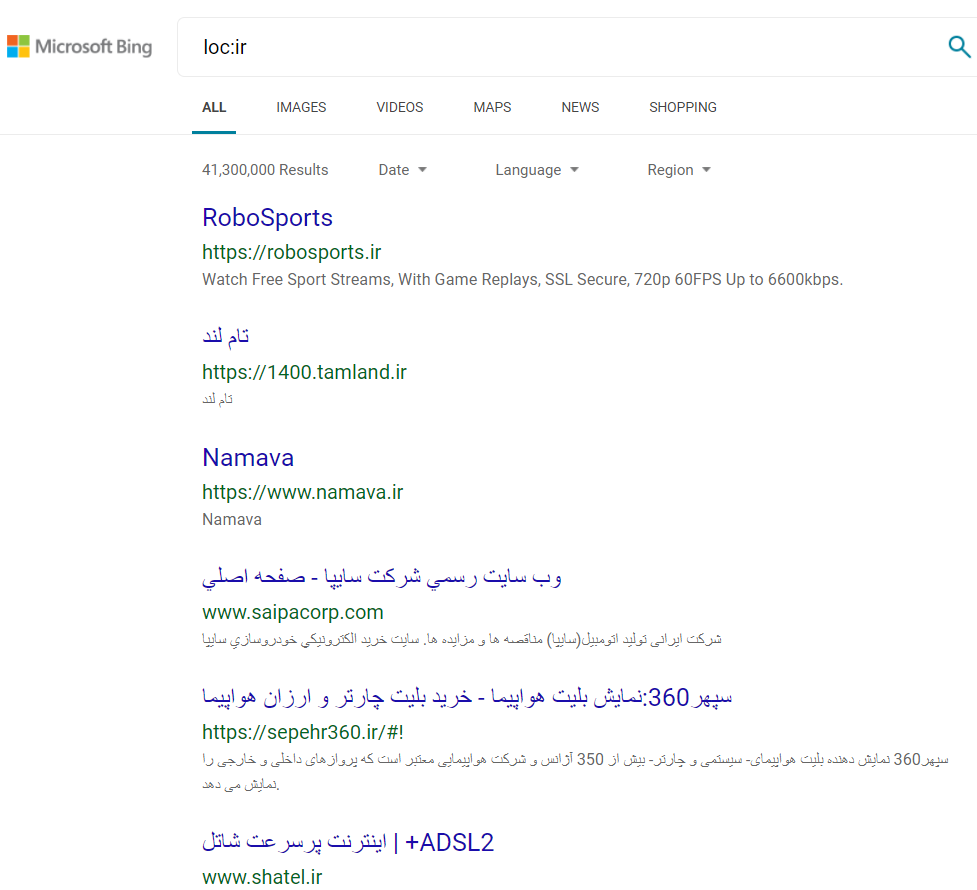Open the تام لند result title
This screenshot has height=890, width=977.
point(226,337)
